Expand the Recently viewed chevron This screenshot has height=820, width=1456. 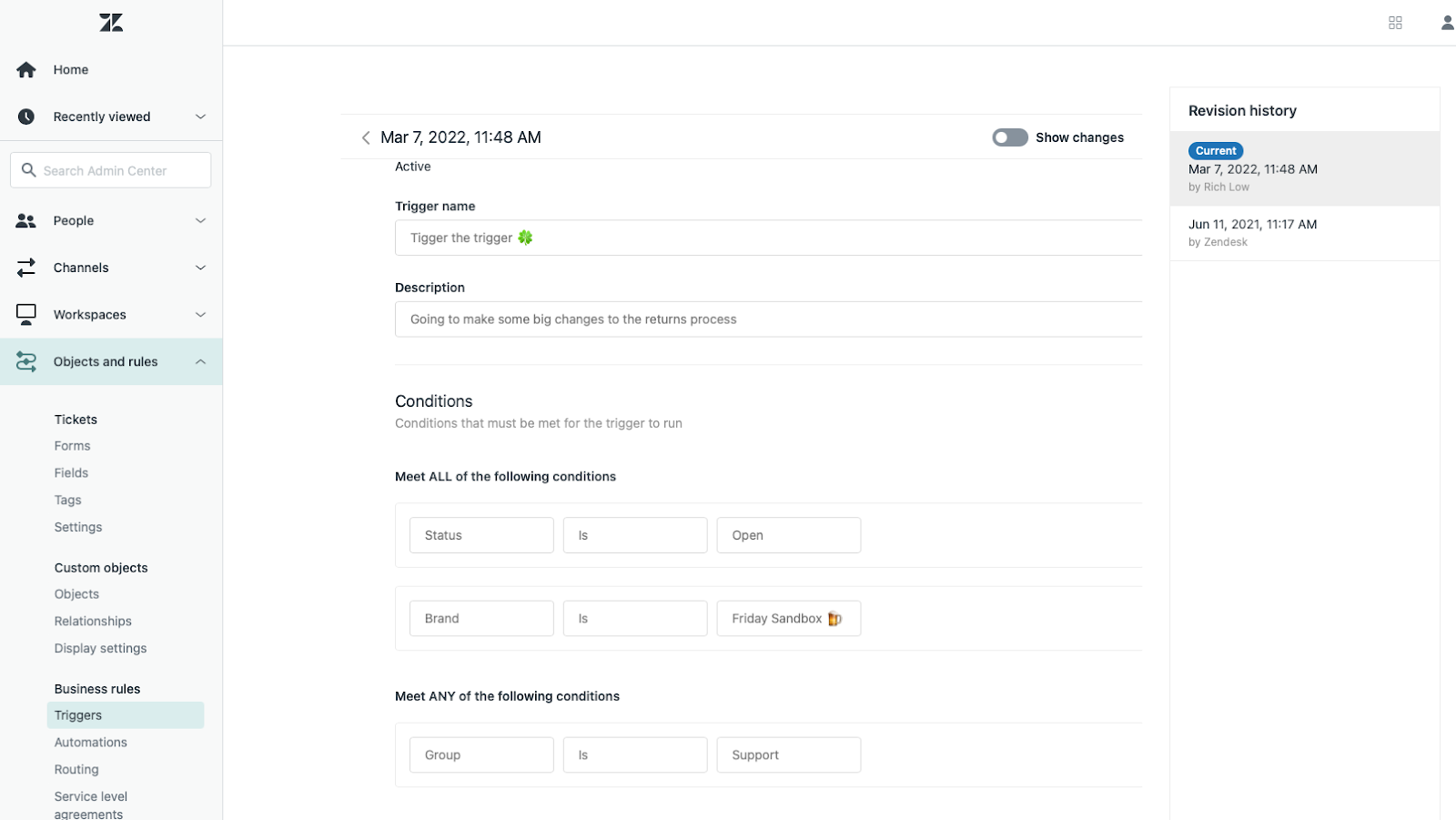click(x=200, y=116)
